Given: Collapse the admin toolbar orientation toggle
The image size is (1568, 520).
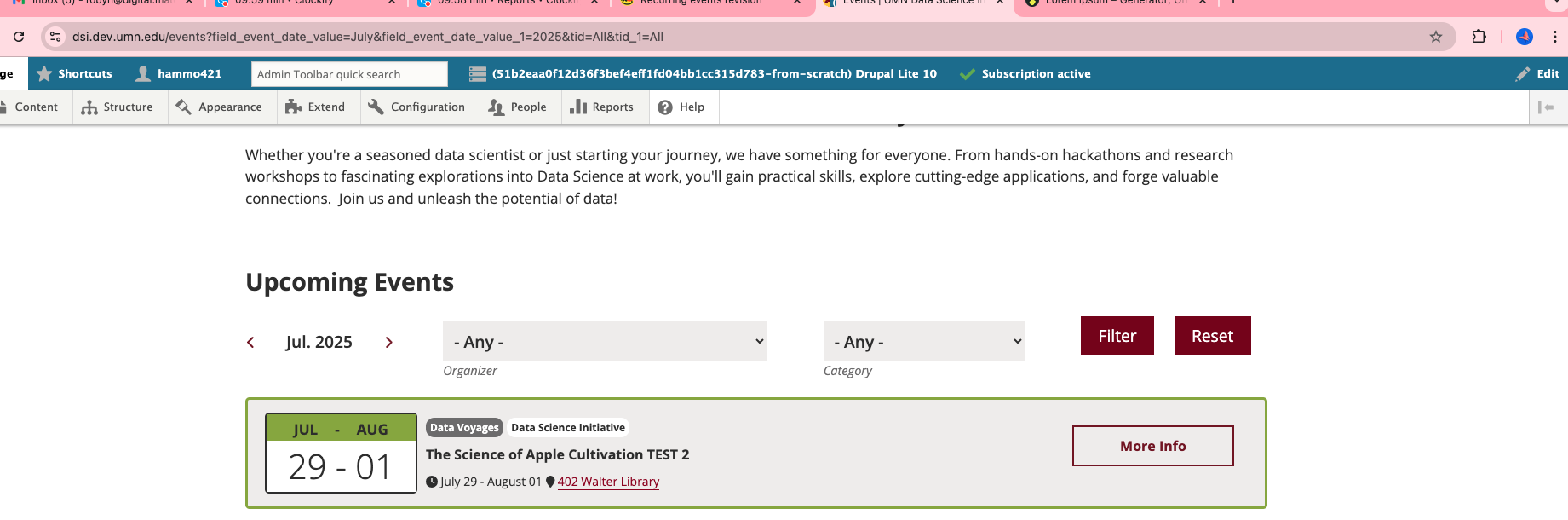Looking at the screenshot, I should click(x=1546, y=107).
